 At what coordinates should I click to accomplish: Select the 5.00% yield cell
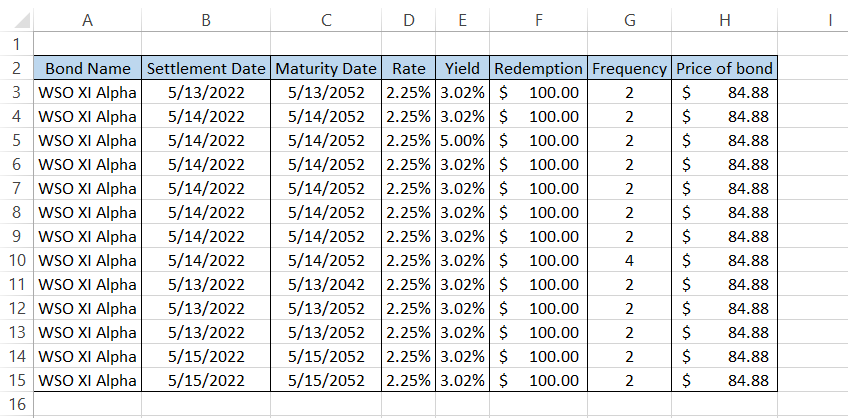tap(462, 140)
